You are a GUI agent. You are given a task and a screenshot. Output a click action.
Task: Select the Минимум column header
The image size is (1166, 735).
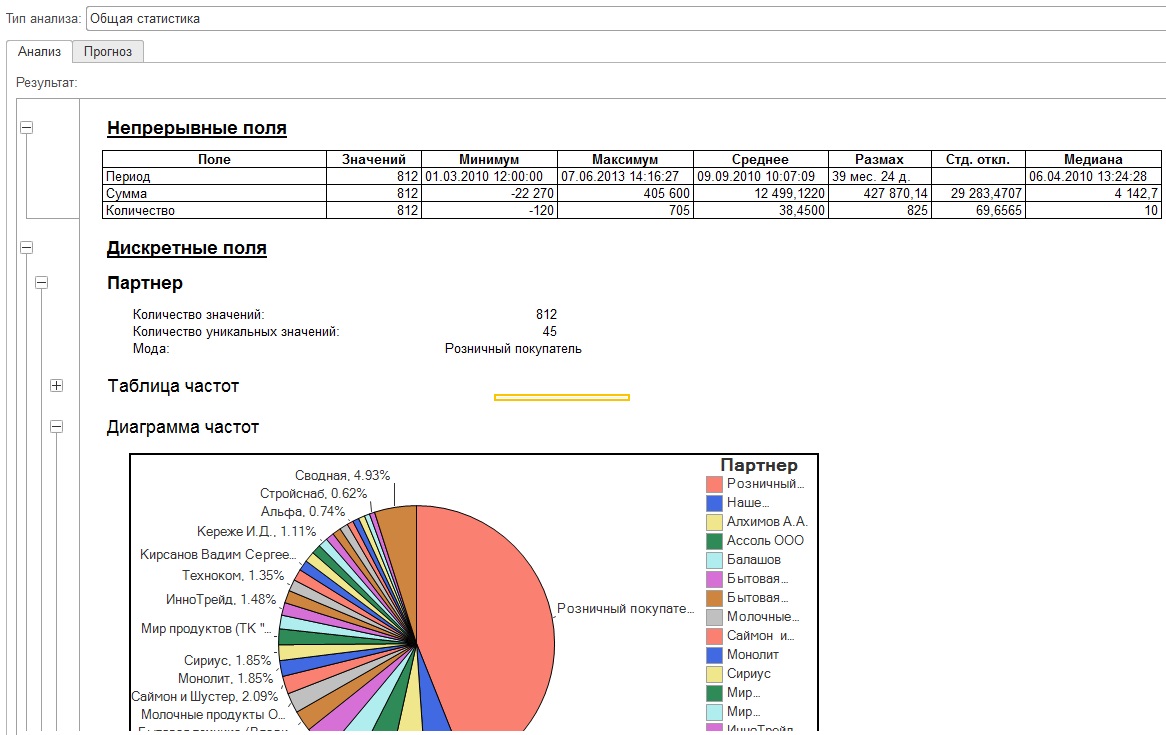(489, 159)
